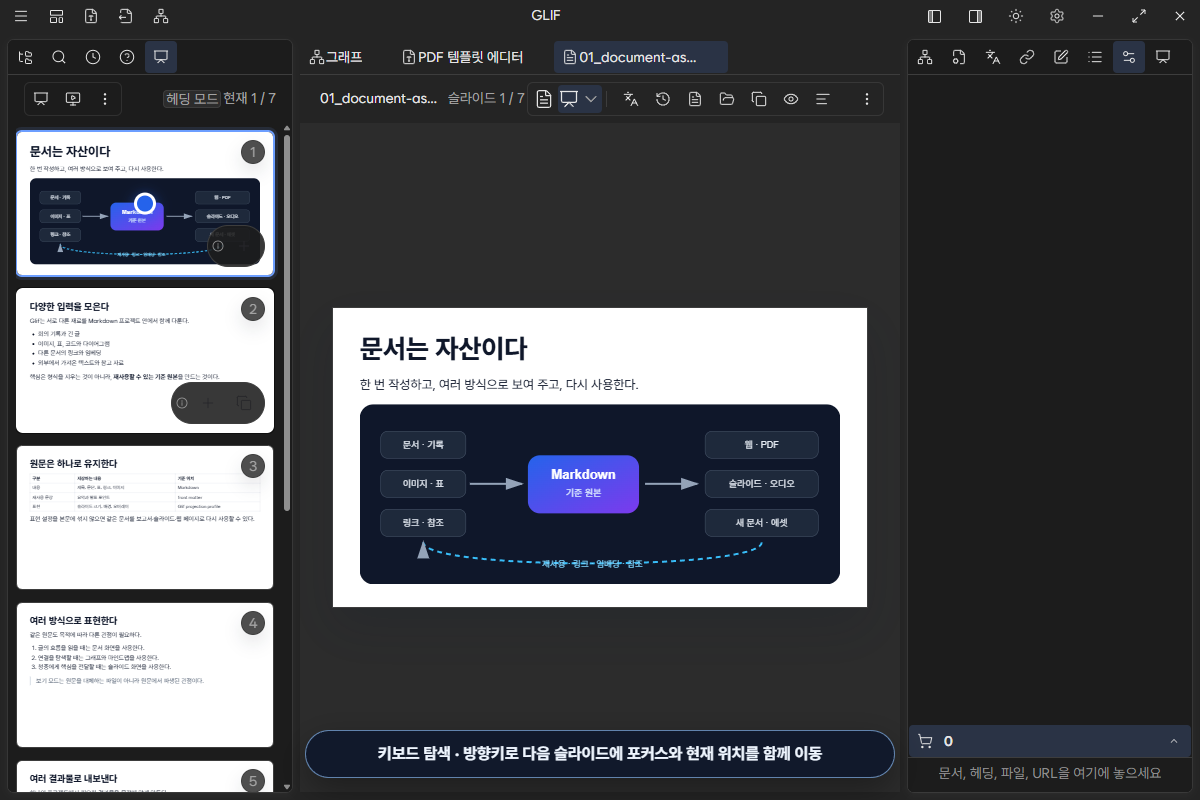Click the plus icon on slide 1 thumbnail
Image resolution: width=1200 pixels, height=800 pixels.
(244, 246)
